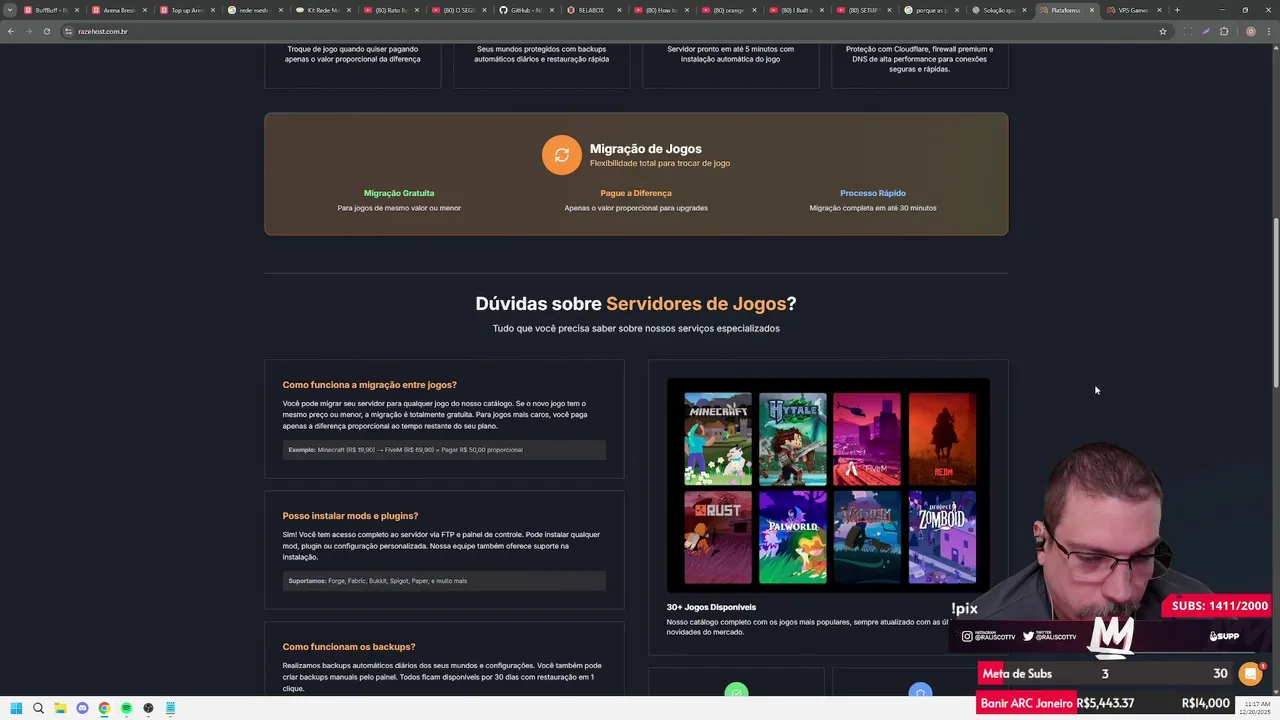This screenshot has width=1280, height=720.
Task: Click the Minecraft game thumbnail
Action: (718, 439)
